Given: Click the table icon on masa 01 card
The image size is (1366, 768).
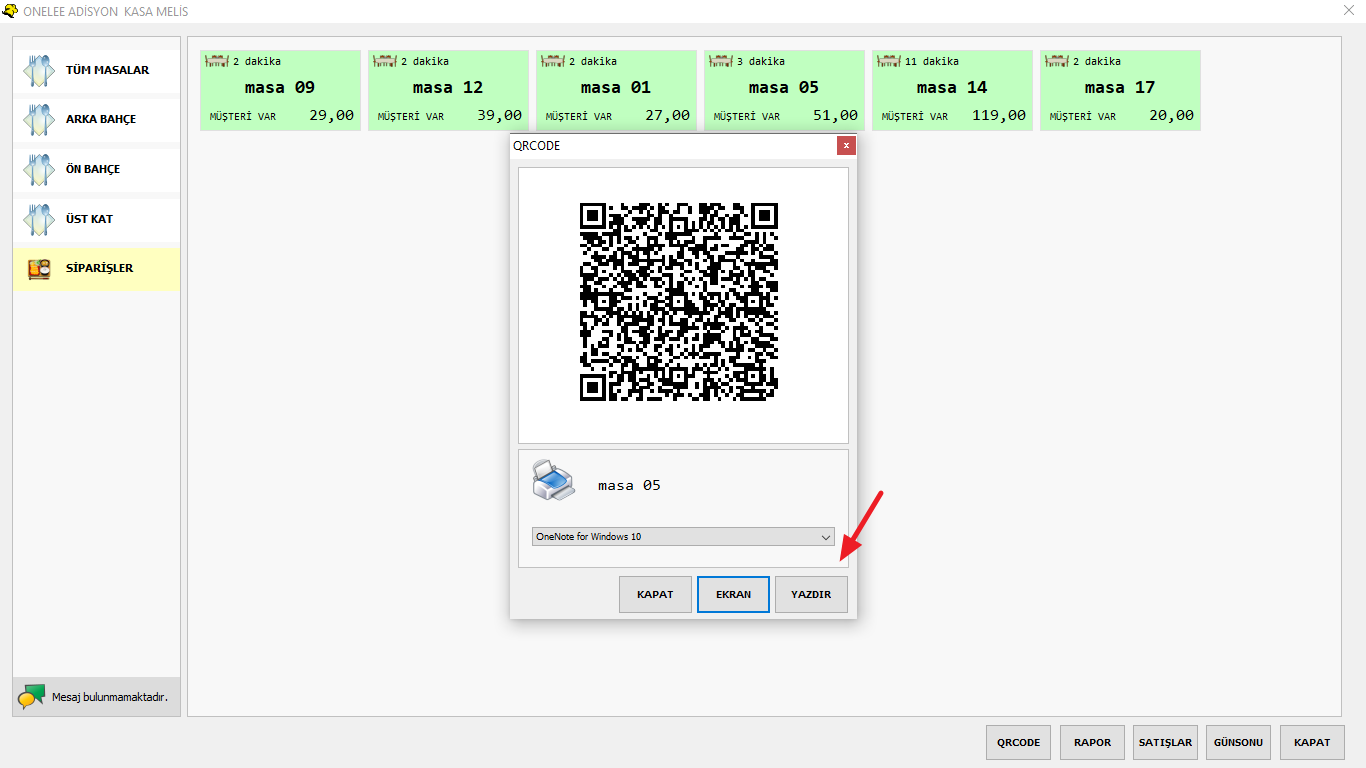Looking at the screenshot, I should click(x=554, y=62).
